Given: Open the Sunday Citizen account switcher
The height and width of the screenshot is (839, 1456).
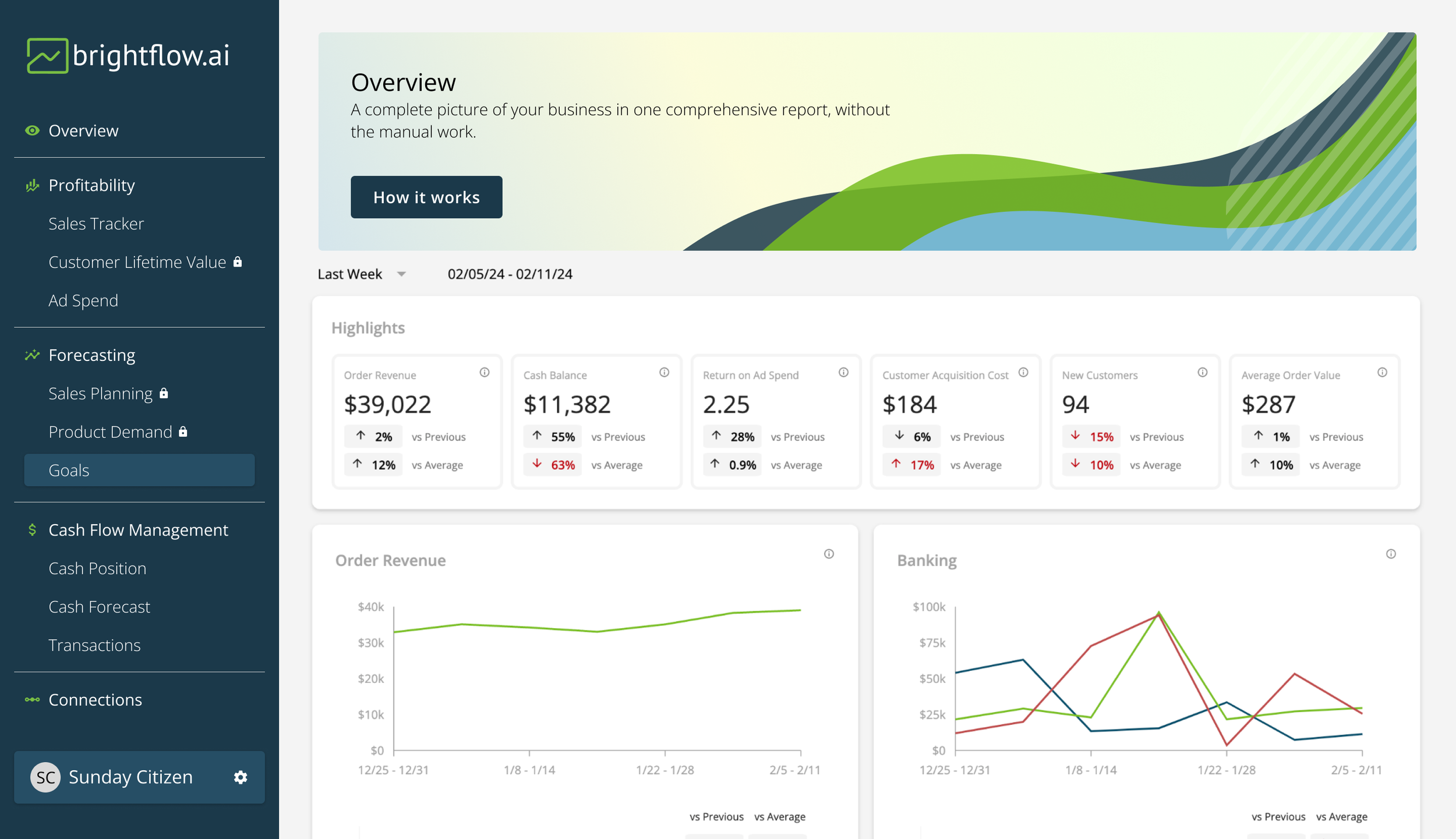Looking at the screenshot, I should (130, 777).
